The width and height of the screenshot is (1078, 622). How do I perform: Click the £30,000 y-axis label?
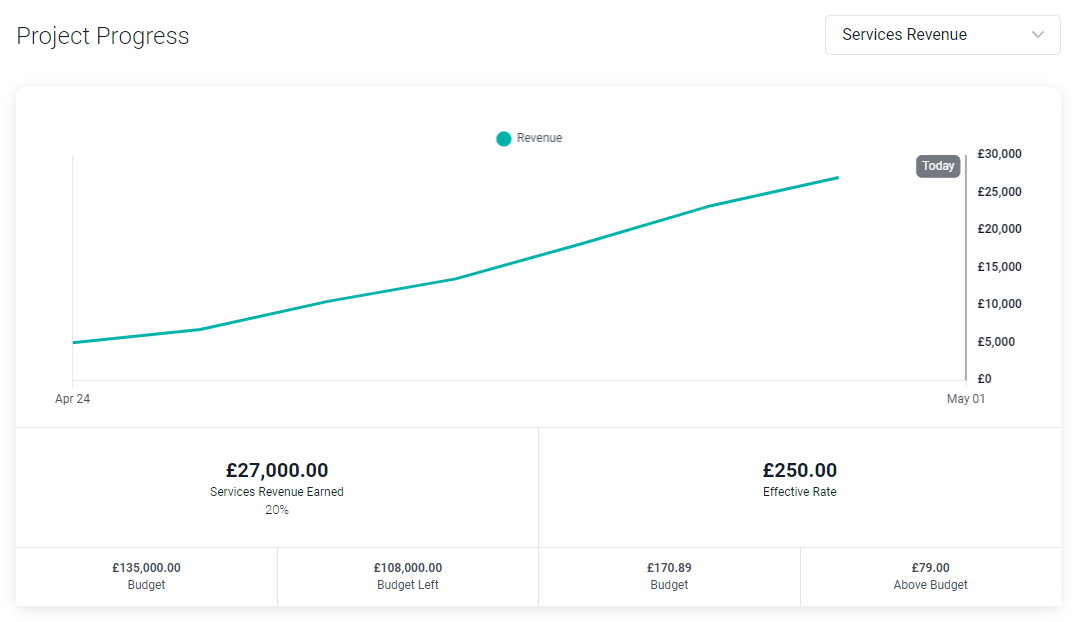[x=999, y=154]
